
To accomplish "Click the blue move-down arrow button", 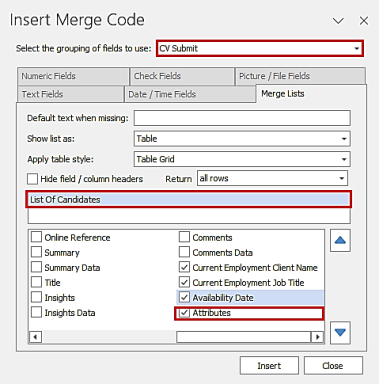I will click(x=340, y=332).
